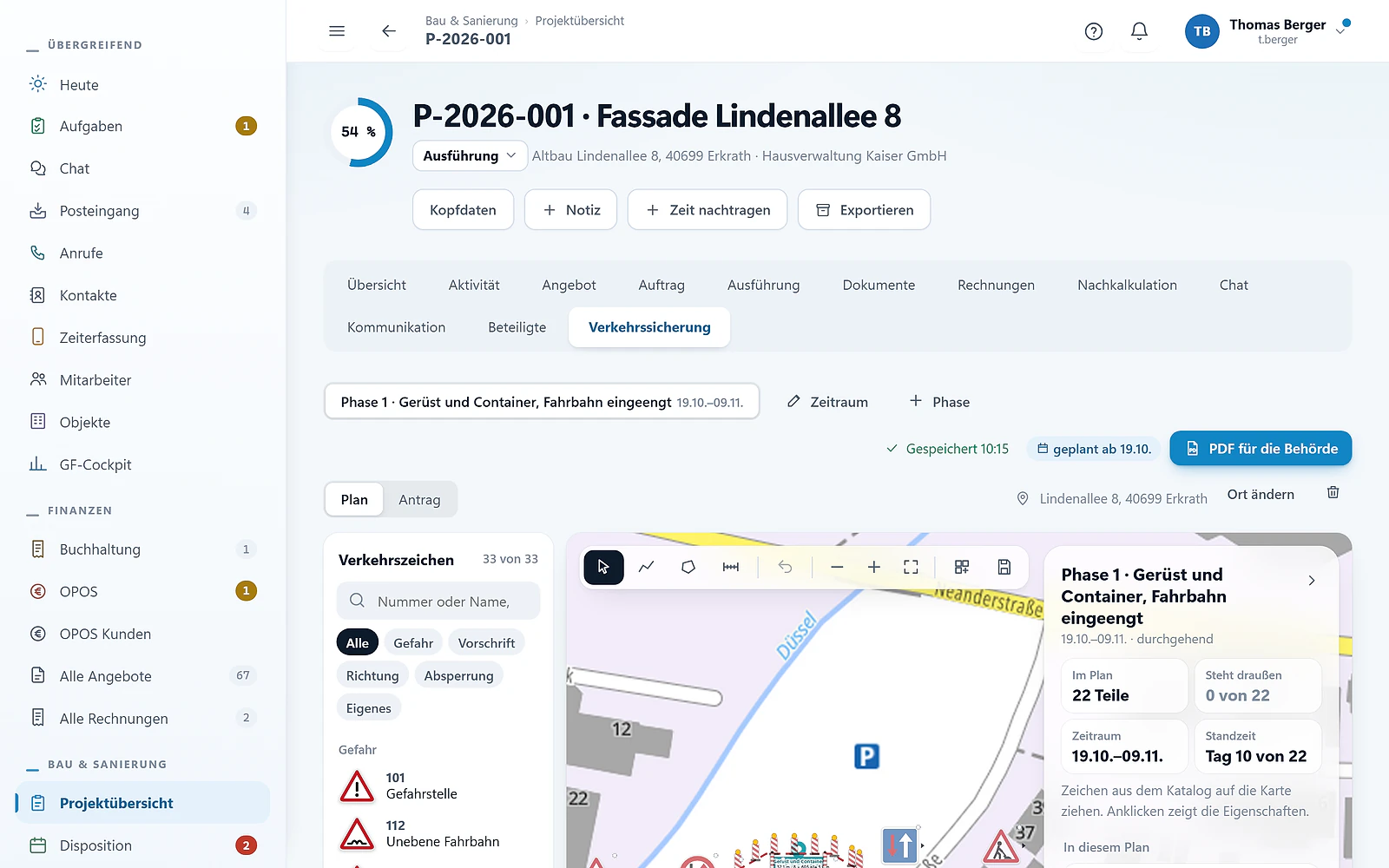Undo last map action
Image resolution: width=1389 pixels, height=868 pixels.
point(785,567)
